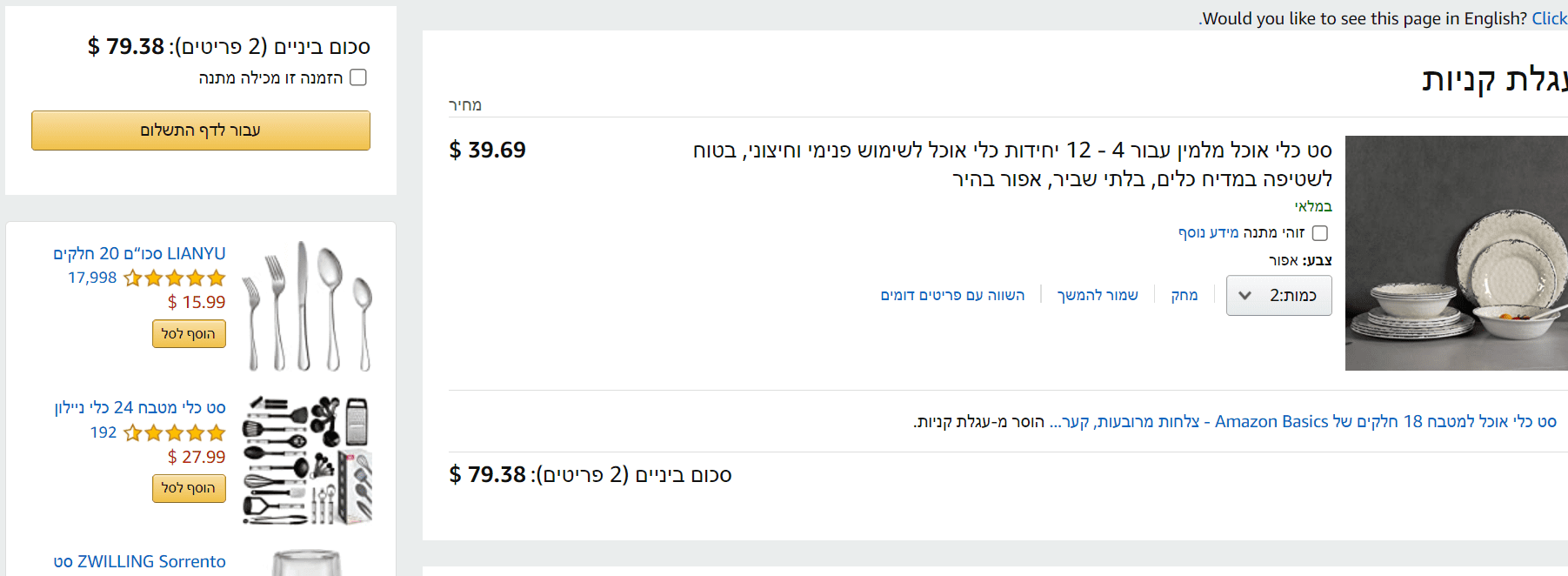Image resolution: width=1568 pixels, height=576 pixels.
Task: Click the melamine dinnerware set product image
Action: point(1456,253)
